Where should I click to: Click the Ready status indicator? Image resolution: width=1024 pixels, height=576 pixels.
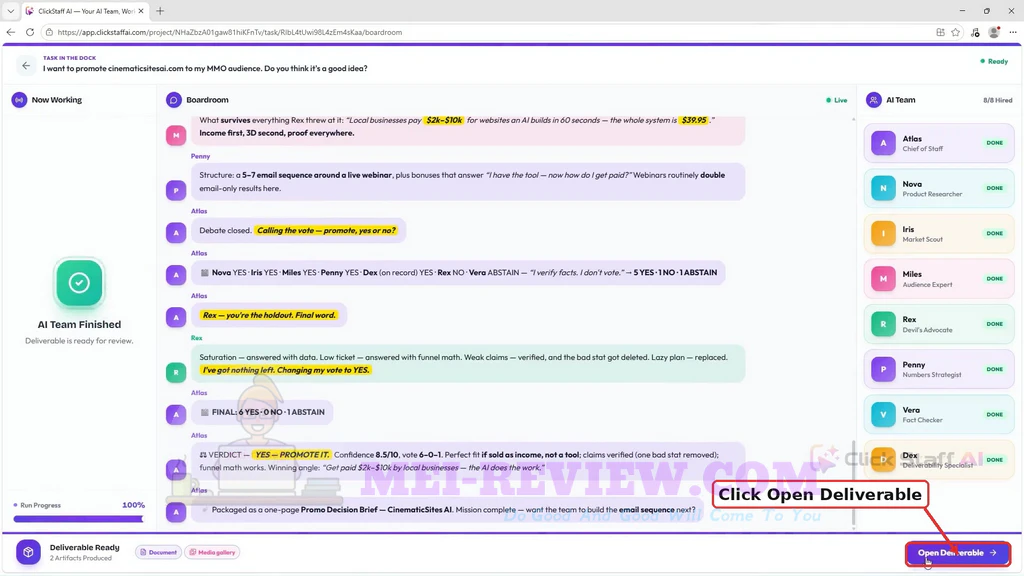click(x=994, y=61)
